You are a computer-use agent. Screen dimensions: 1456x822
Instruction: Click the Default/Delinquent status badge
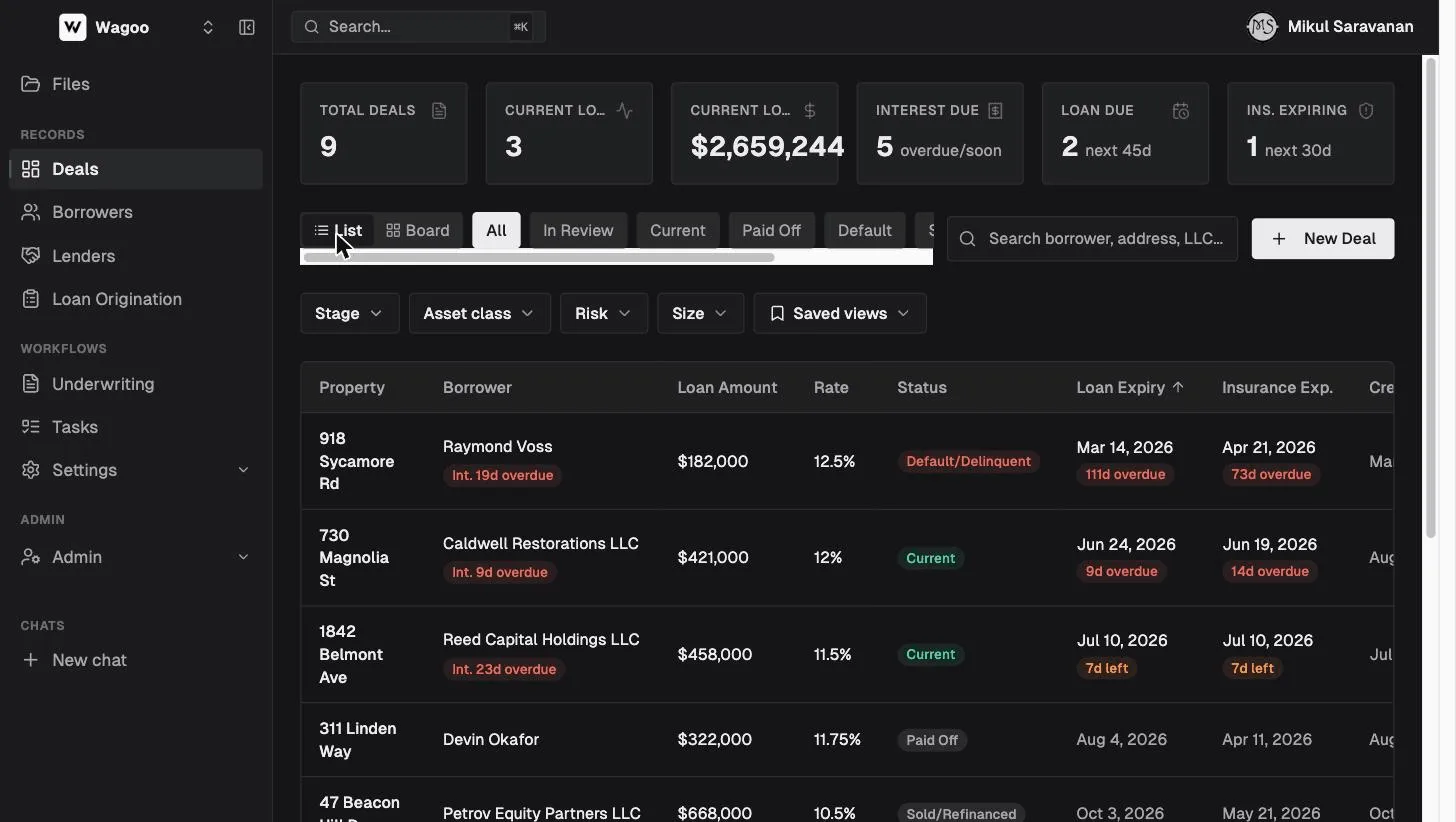pos(968,462)
